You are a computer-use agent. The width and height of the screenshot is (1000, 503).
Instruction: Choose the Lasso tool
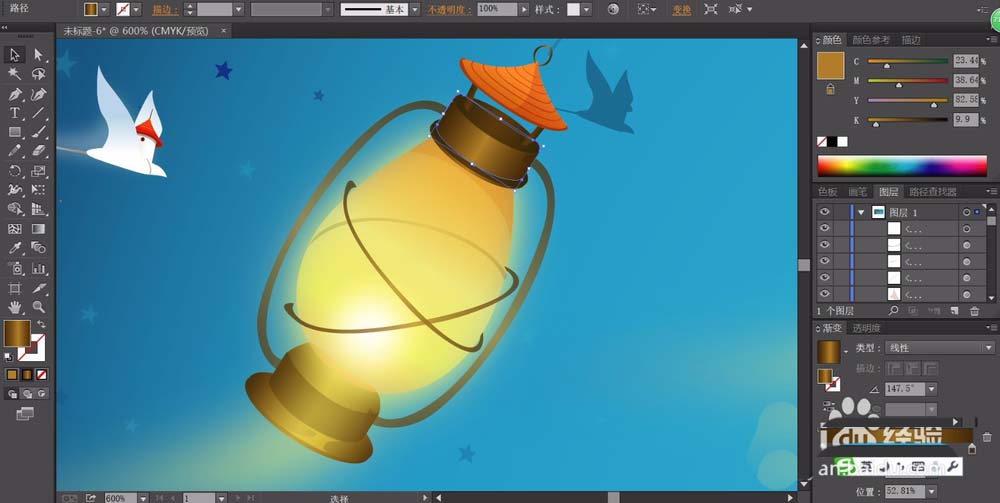pyautogui.click(x=38, y=74)
